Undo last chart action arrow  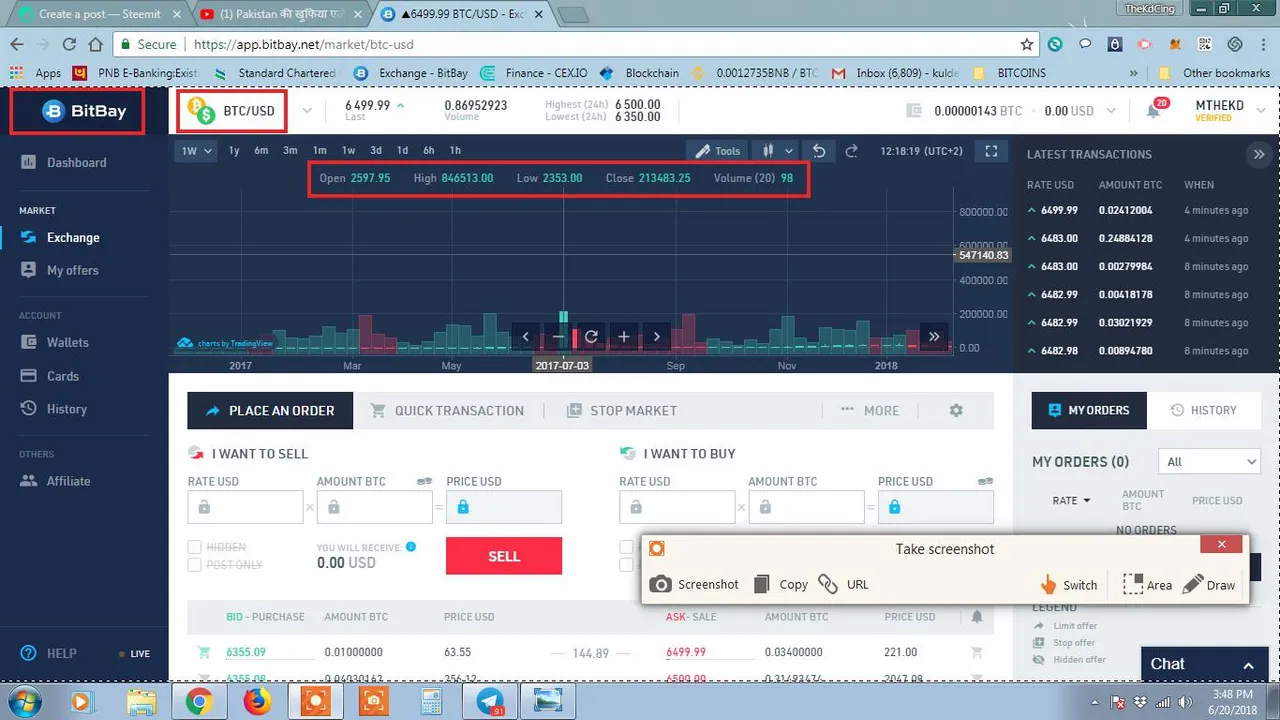coord(819,151)
